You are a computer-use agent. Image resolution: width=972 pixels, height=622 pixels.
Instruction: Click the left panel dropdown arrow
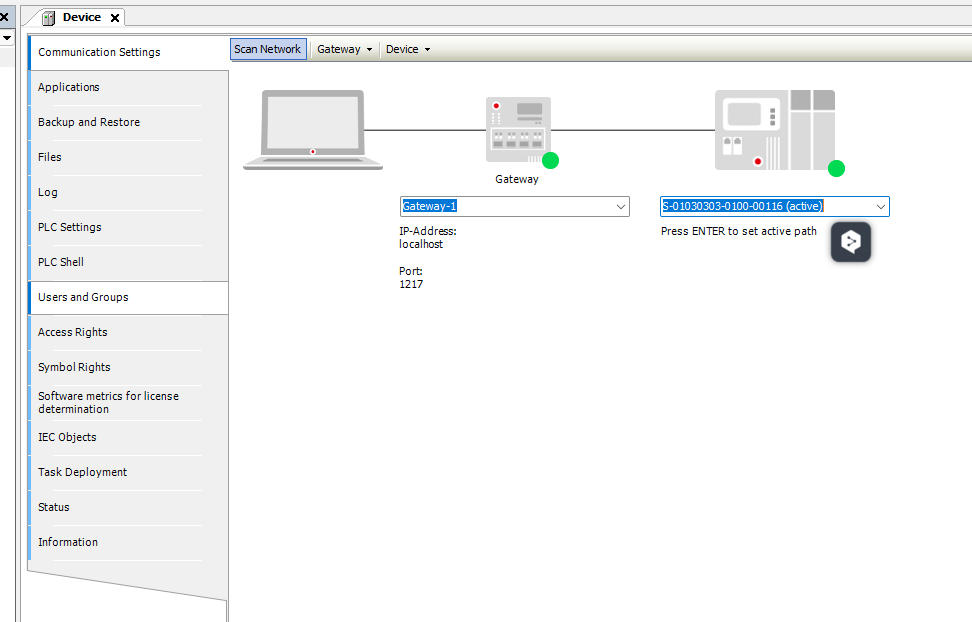[6, 38]
